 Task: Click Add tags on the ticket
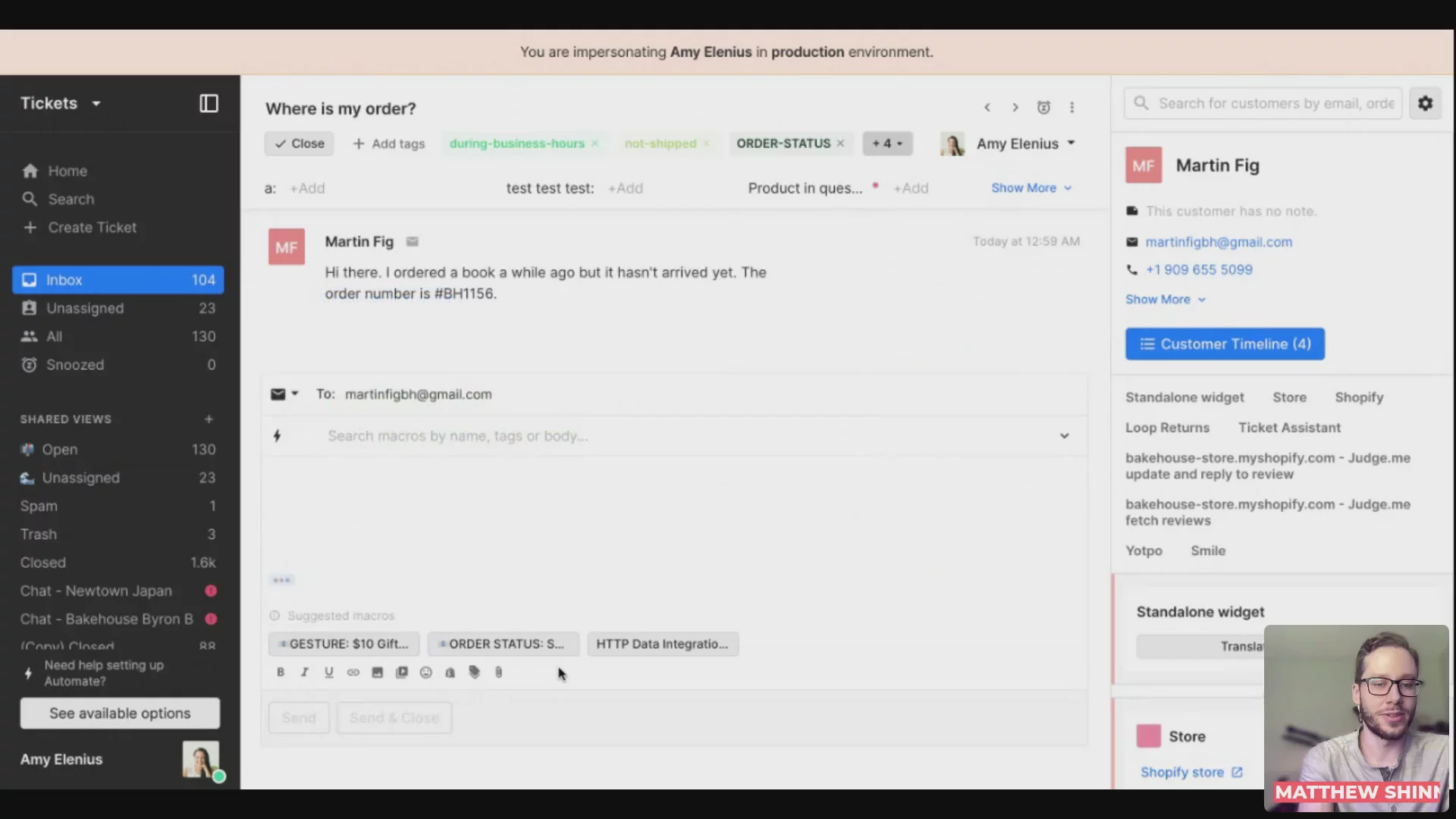389,143
